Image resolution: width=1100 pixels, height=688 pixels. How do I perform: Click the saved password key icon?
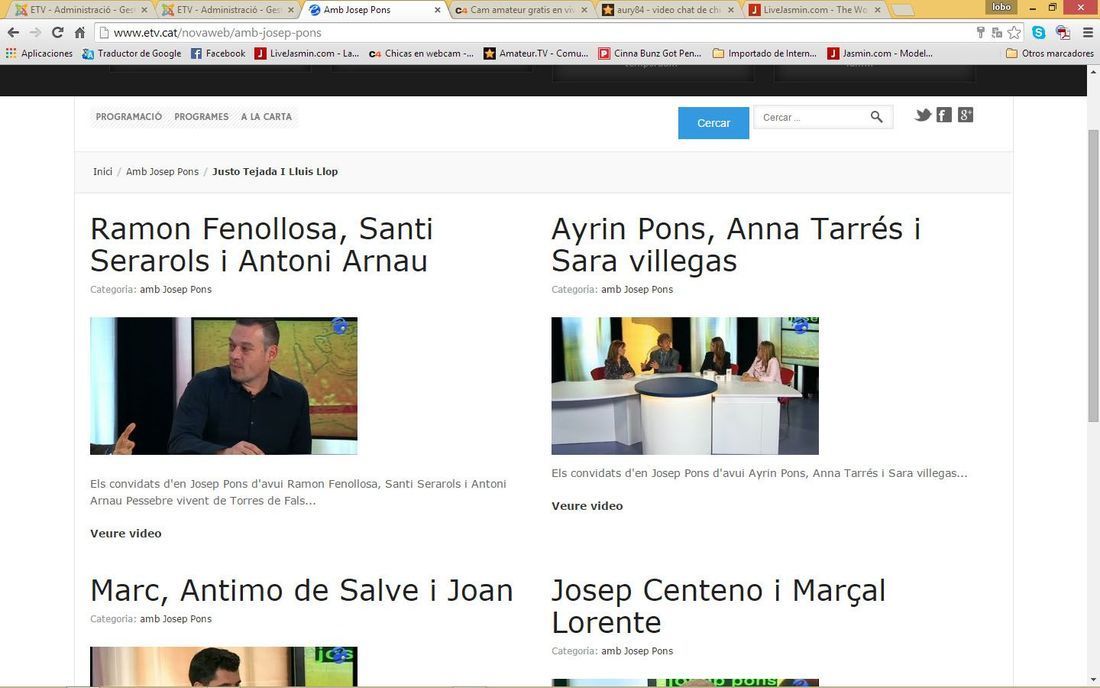click(981, 32)
